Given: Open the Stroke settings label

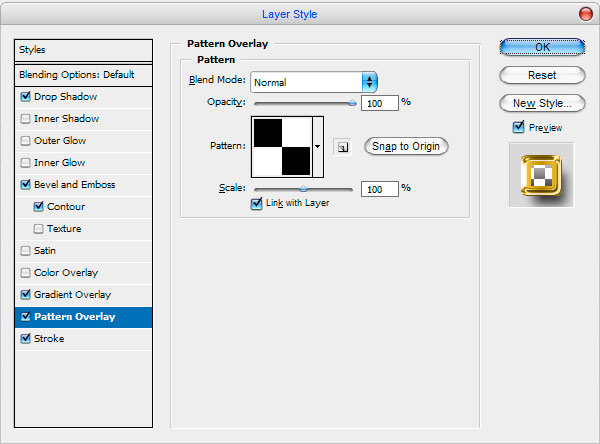Looking at the screenshot, I should (x=49, y=338).
